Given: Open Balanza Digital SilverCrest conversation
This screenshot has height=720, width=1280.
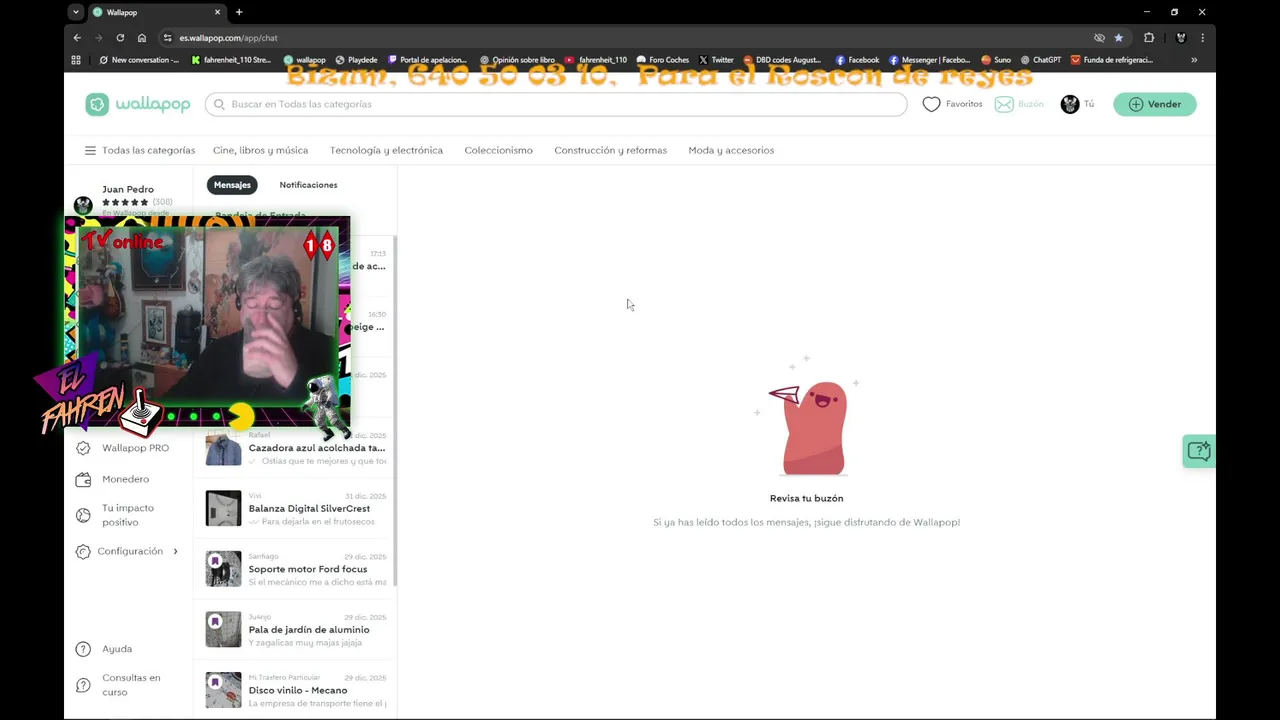Looking at the screenshot, I should pos(295,508).
